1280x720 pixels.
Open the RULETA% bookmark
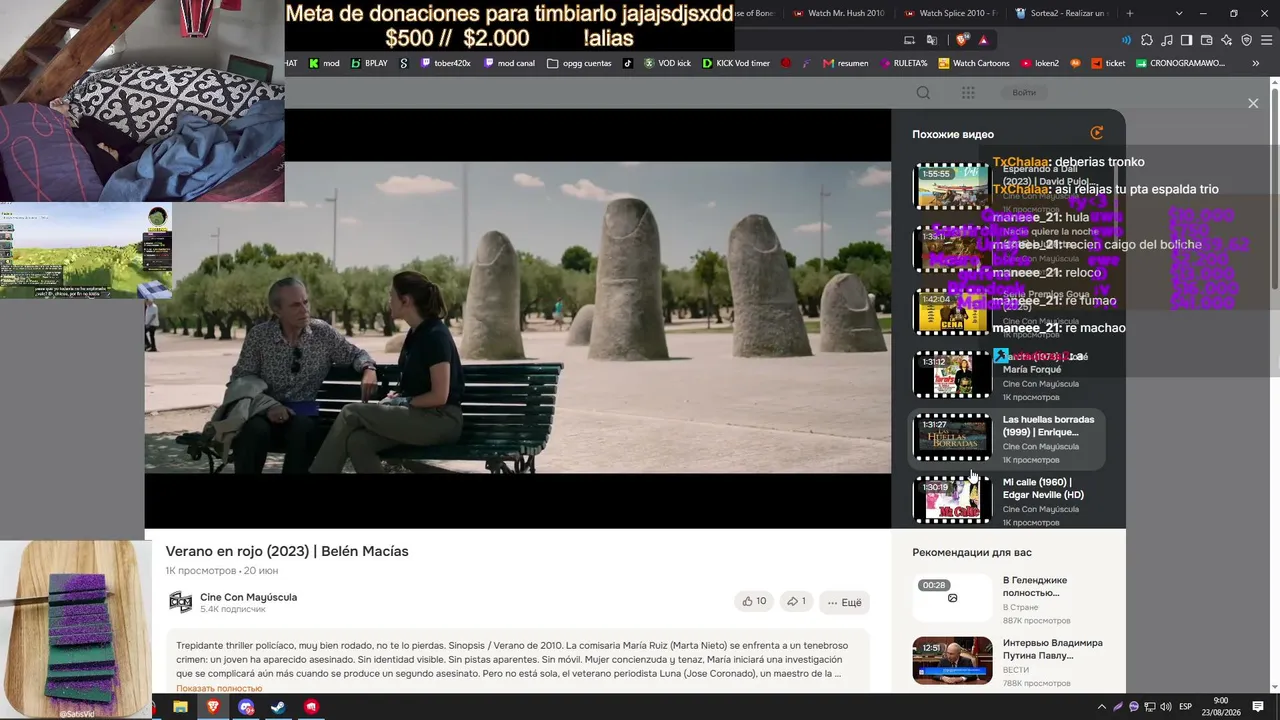903,63
